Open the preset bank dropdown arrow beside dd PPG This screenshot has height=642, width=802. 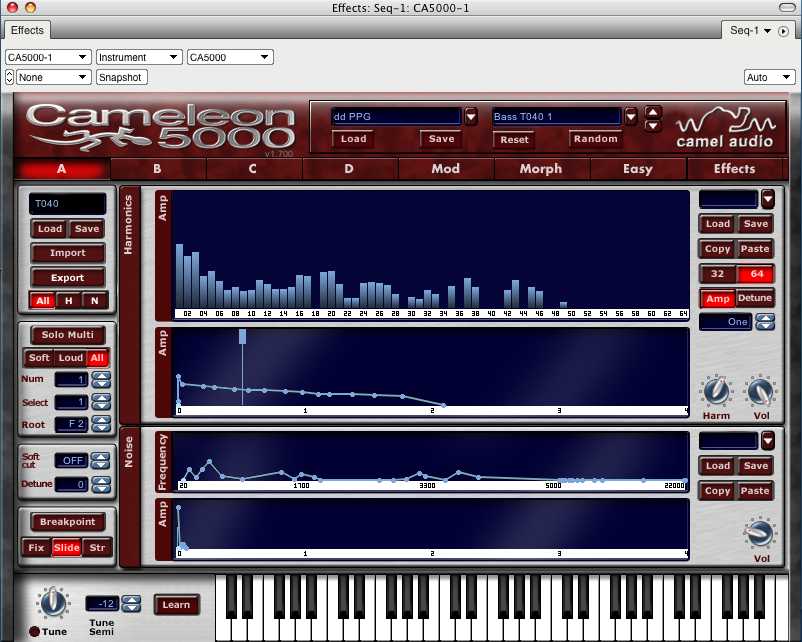tap(471, 117)
